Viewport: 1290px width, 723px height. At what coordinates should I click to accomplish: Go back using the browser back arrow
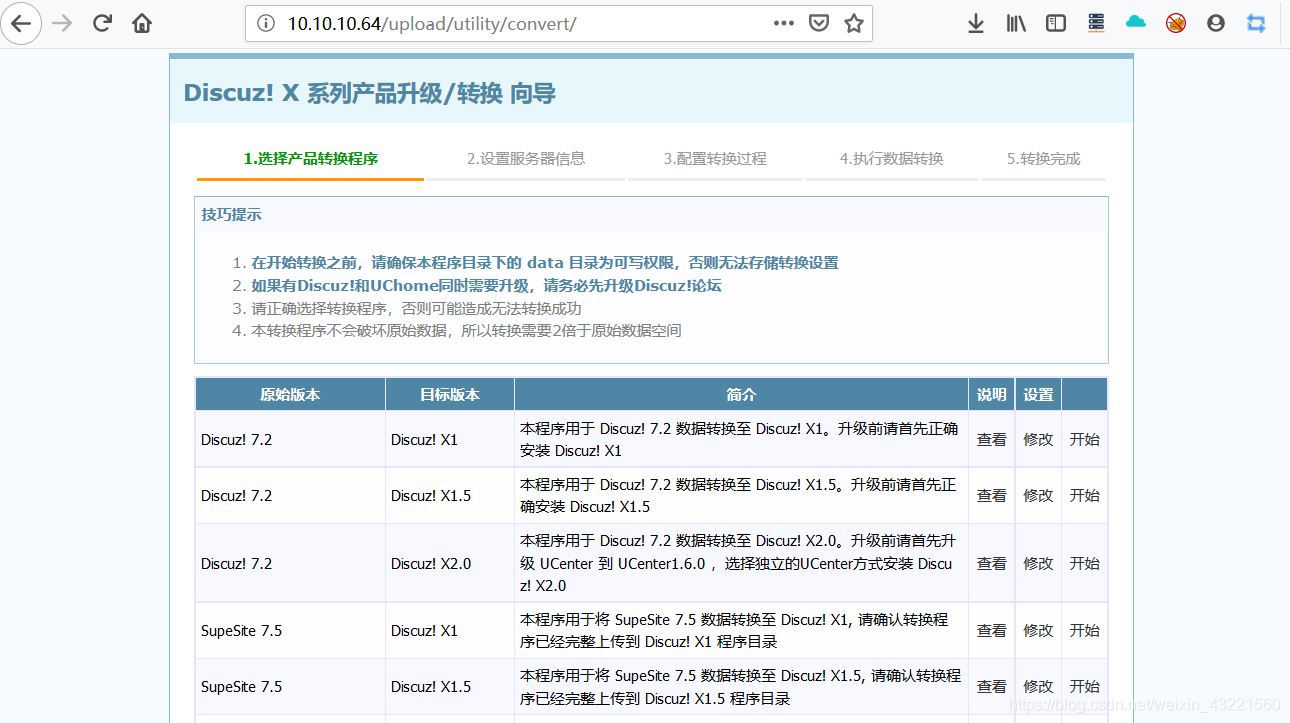(22, 23)
